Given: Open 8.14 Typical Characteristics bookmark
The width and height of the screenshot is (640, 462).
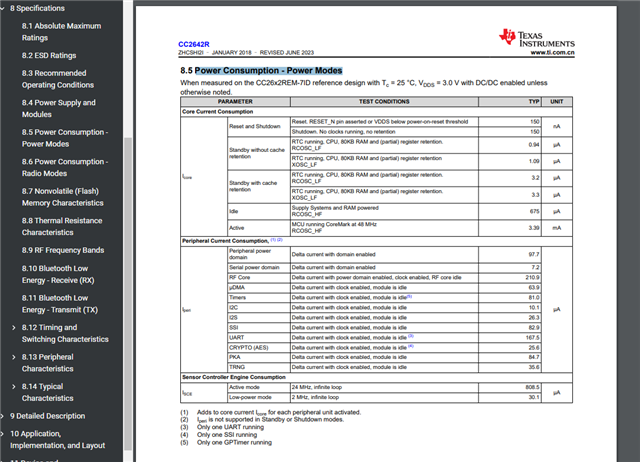Looking at the screenshot, I should tap(48, 392).
